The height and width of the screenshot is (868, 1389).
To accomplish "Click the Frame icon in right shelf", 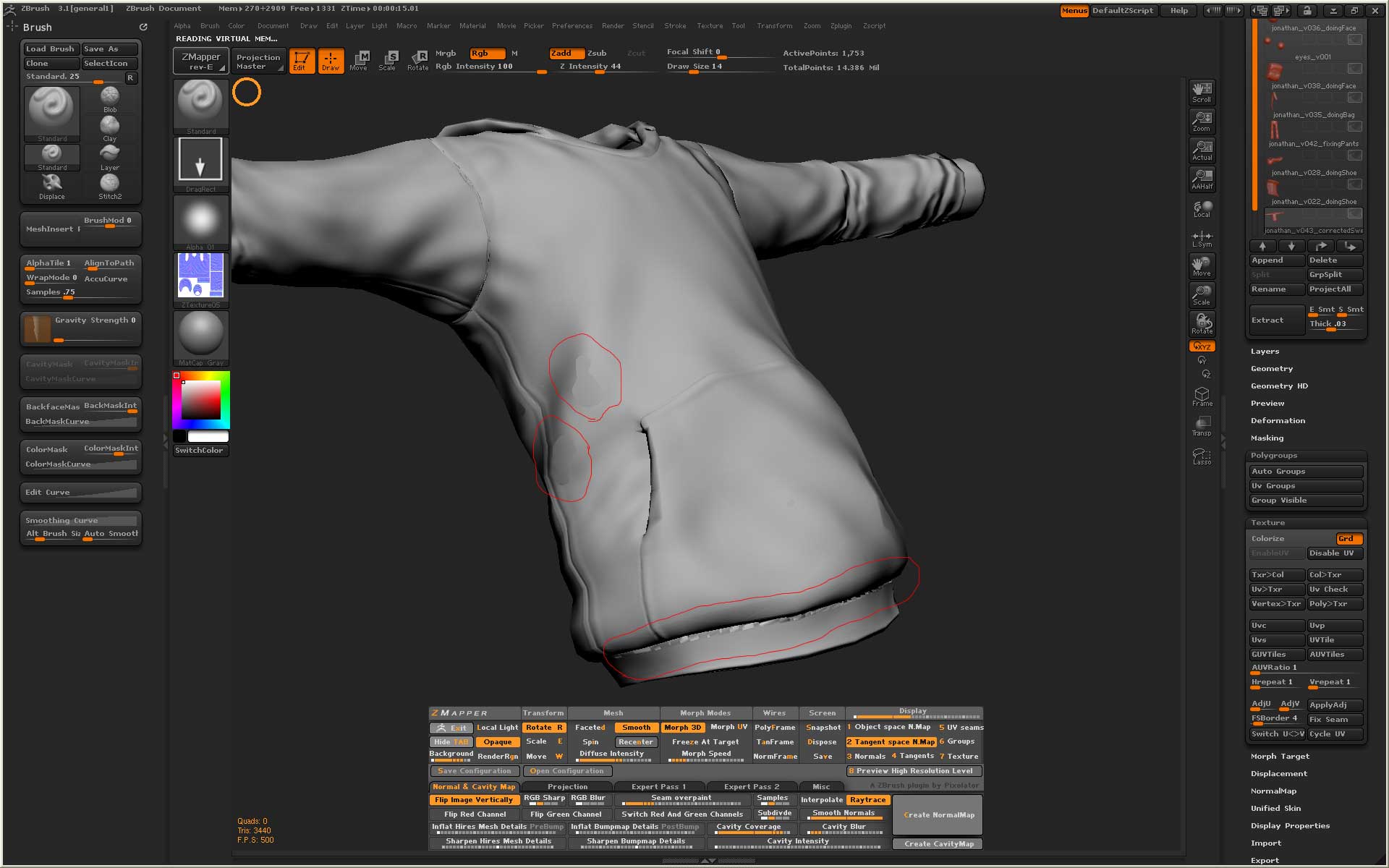I will tap(1202, 396).
